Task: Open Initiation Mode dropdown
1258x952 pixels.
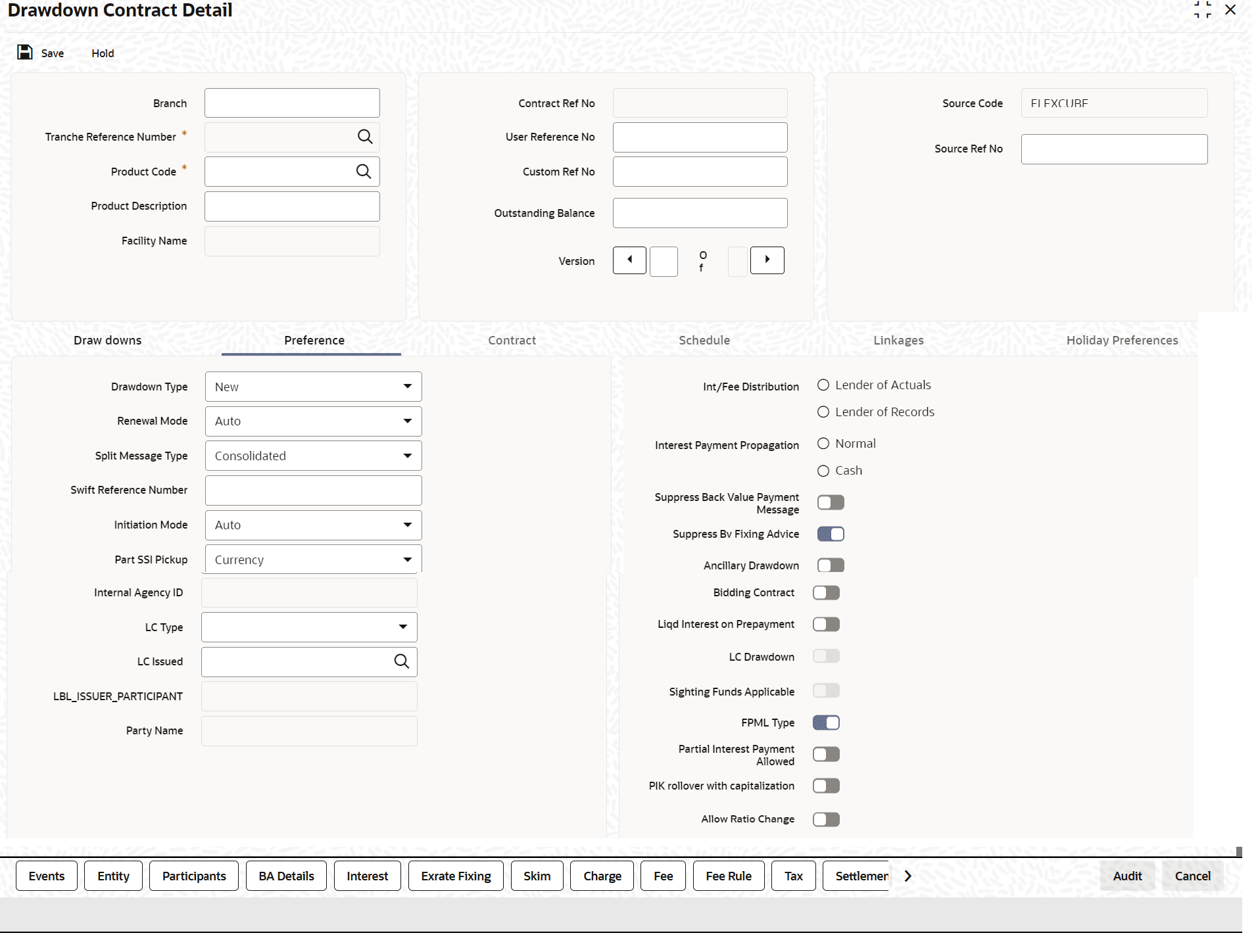Action: pos(314,525)
